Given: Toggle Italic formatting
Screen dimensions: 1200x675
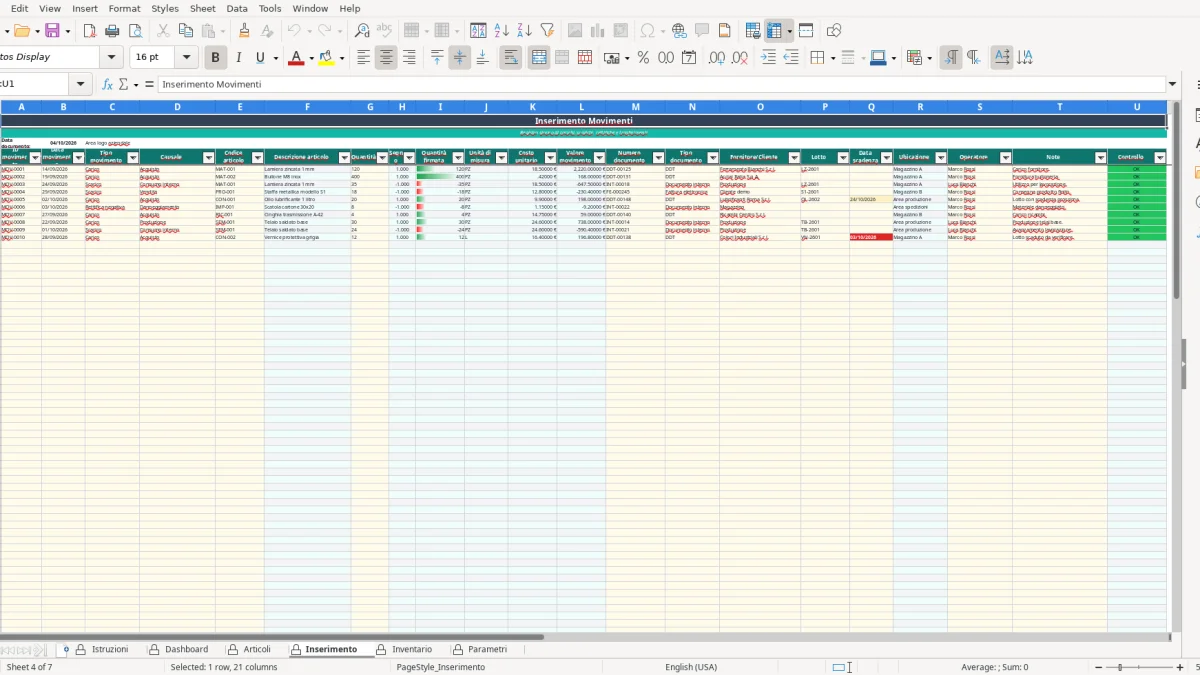Looking at the screenshot, I should 238,58.
